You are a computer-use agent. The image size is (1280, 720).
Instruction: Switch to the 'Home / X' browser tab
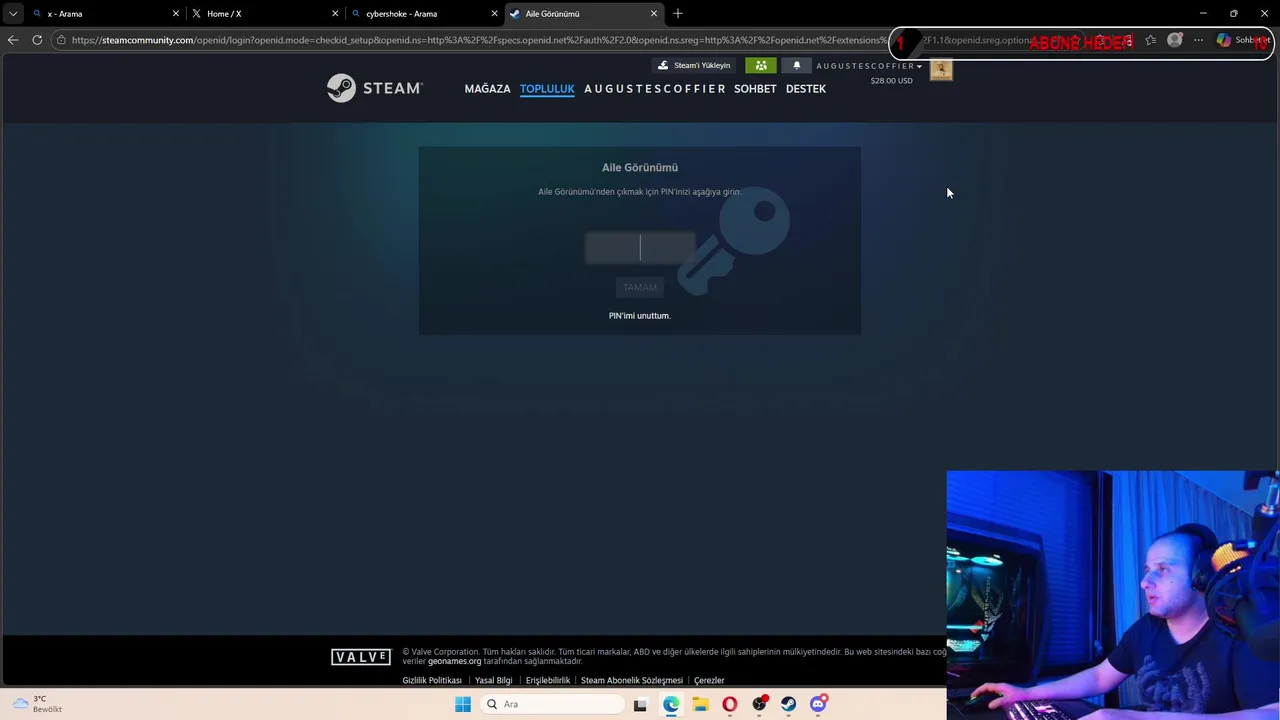tap(265, 14)
